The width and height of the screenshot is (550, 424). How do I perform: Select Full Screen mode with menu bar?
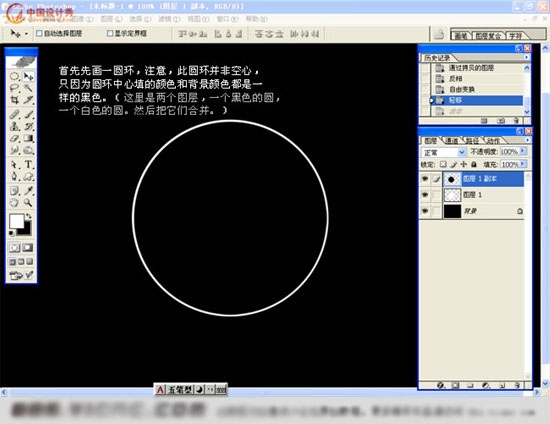[21, 262]
